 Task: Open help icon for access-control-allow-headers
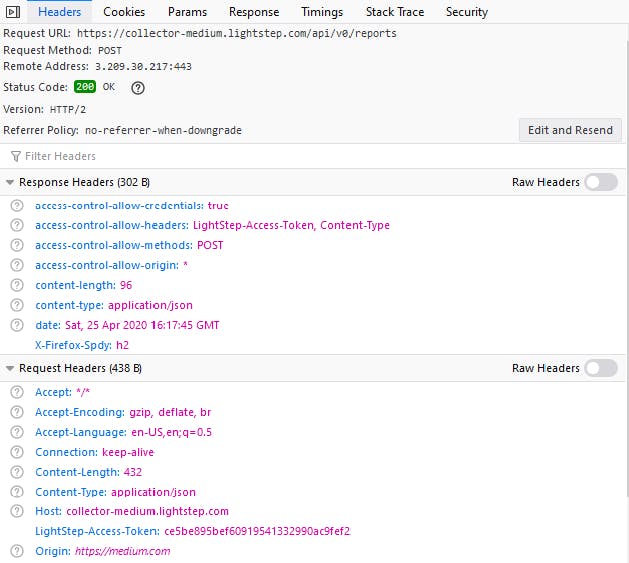17,225
